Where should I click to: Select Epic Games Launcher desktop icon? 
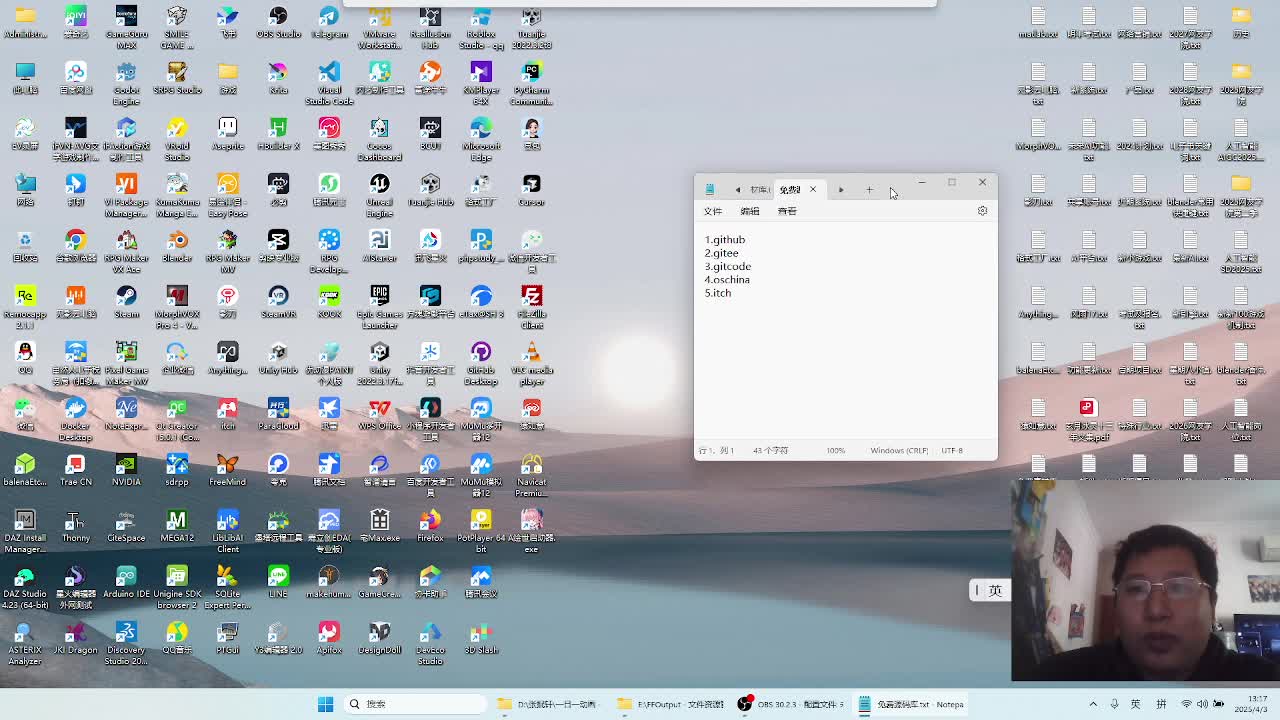(379, 308)
